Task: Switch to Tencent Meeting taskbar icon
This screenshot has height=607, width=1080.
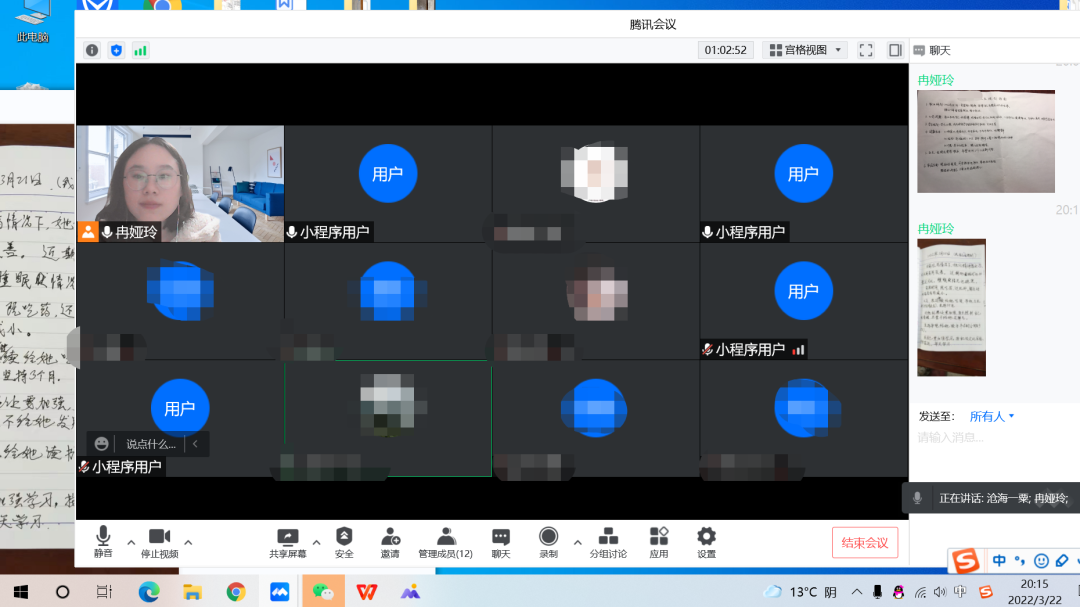Action: [280, 592]
